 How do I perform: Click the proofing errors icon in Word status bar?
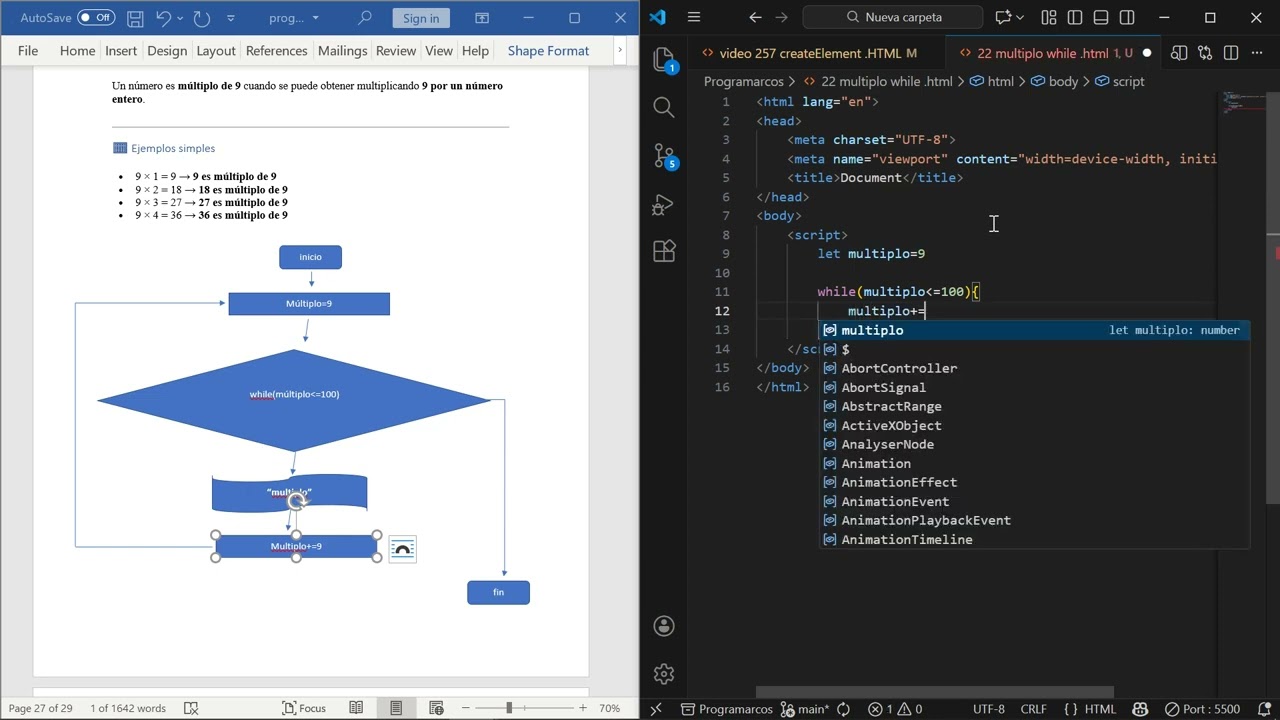190,708
